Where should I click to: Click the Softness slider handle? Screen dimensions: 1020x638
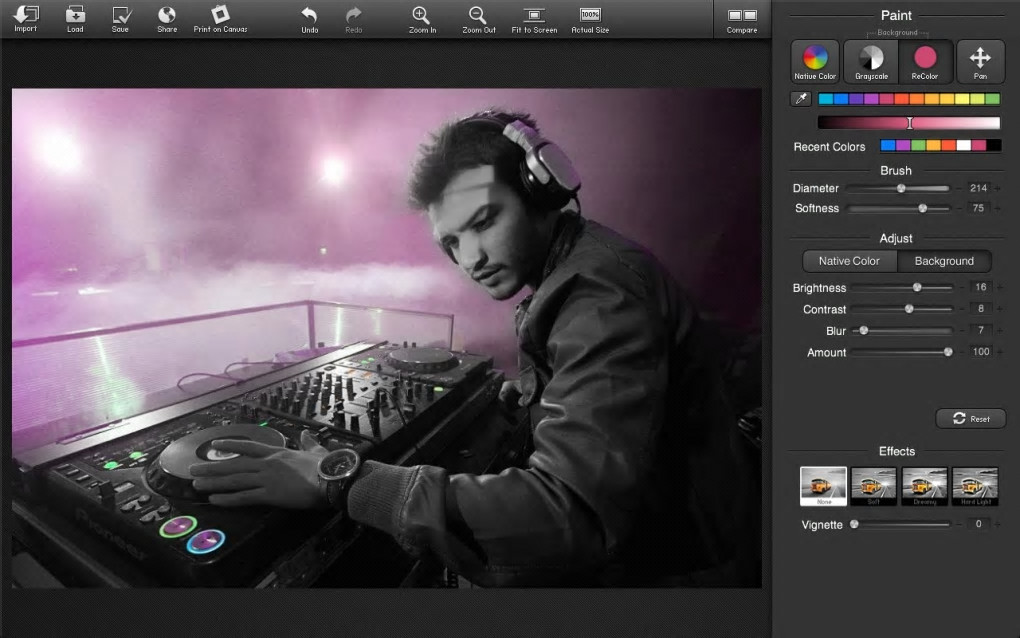point(922,208)
